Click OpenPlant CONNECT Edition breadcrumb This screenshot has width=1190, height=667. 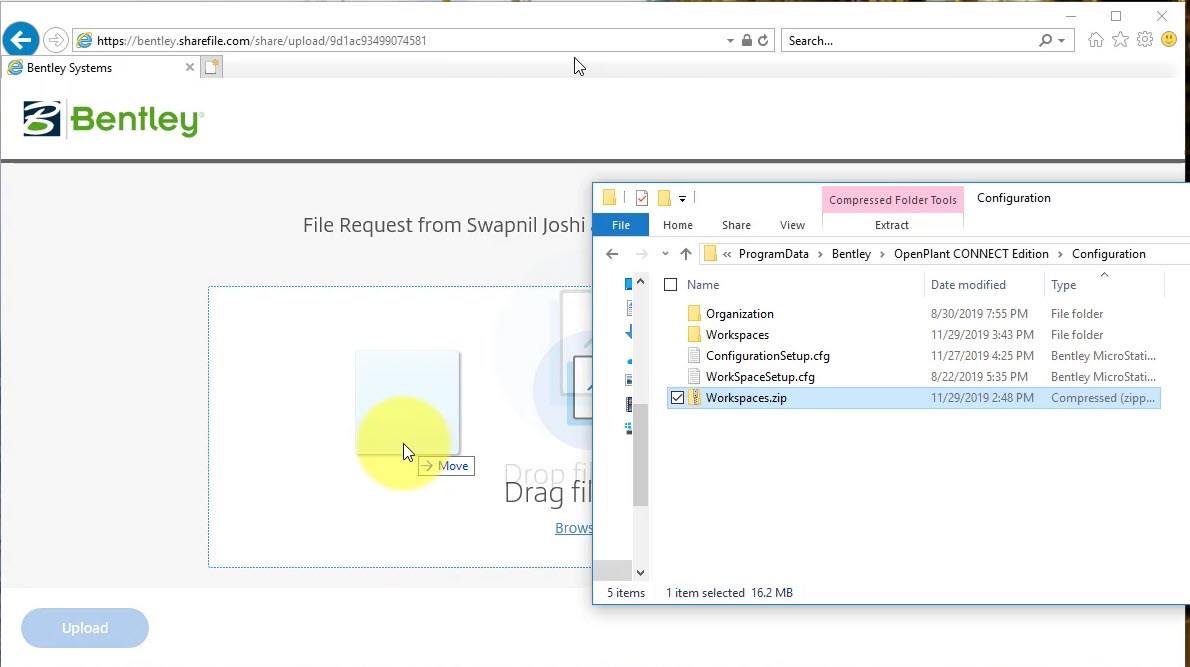(971, 254)
